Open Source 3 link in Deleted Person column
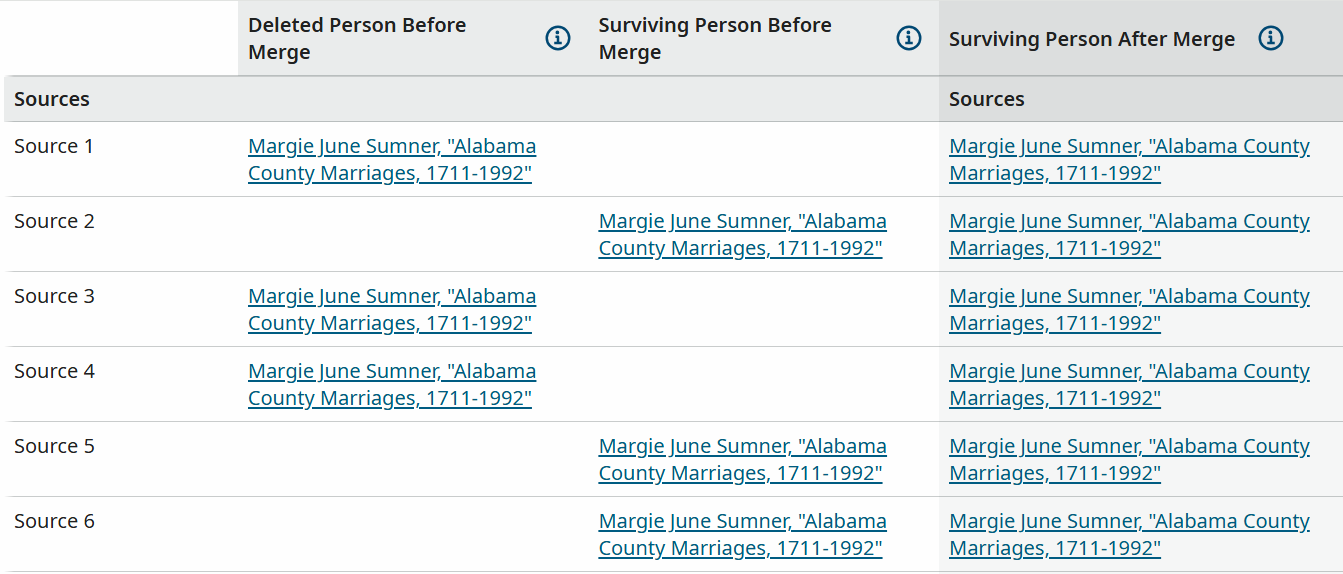Viewport: 1343px width, 574px height. click(391, 310)
